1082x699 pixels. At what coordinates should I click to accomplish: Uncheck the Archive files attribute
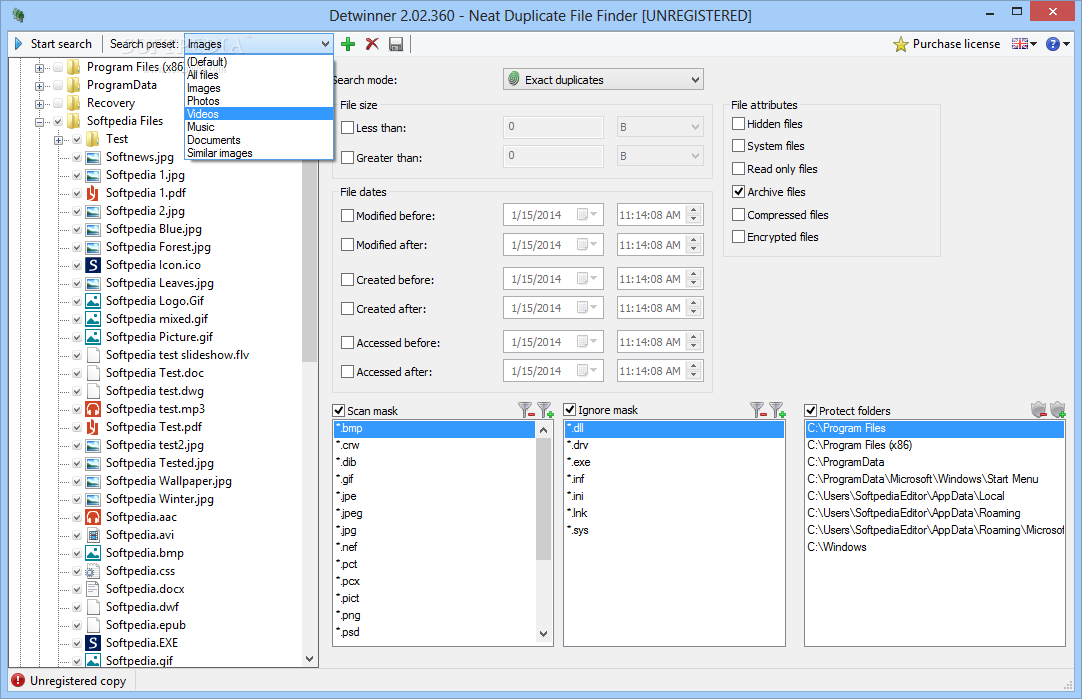[x=738, y=191]
